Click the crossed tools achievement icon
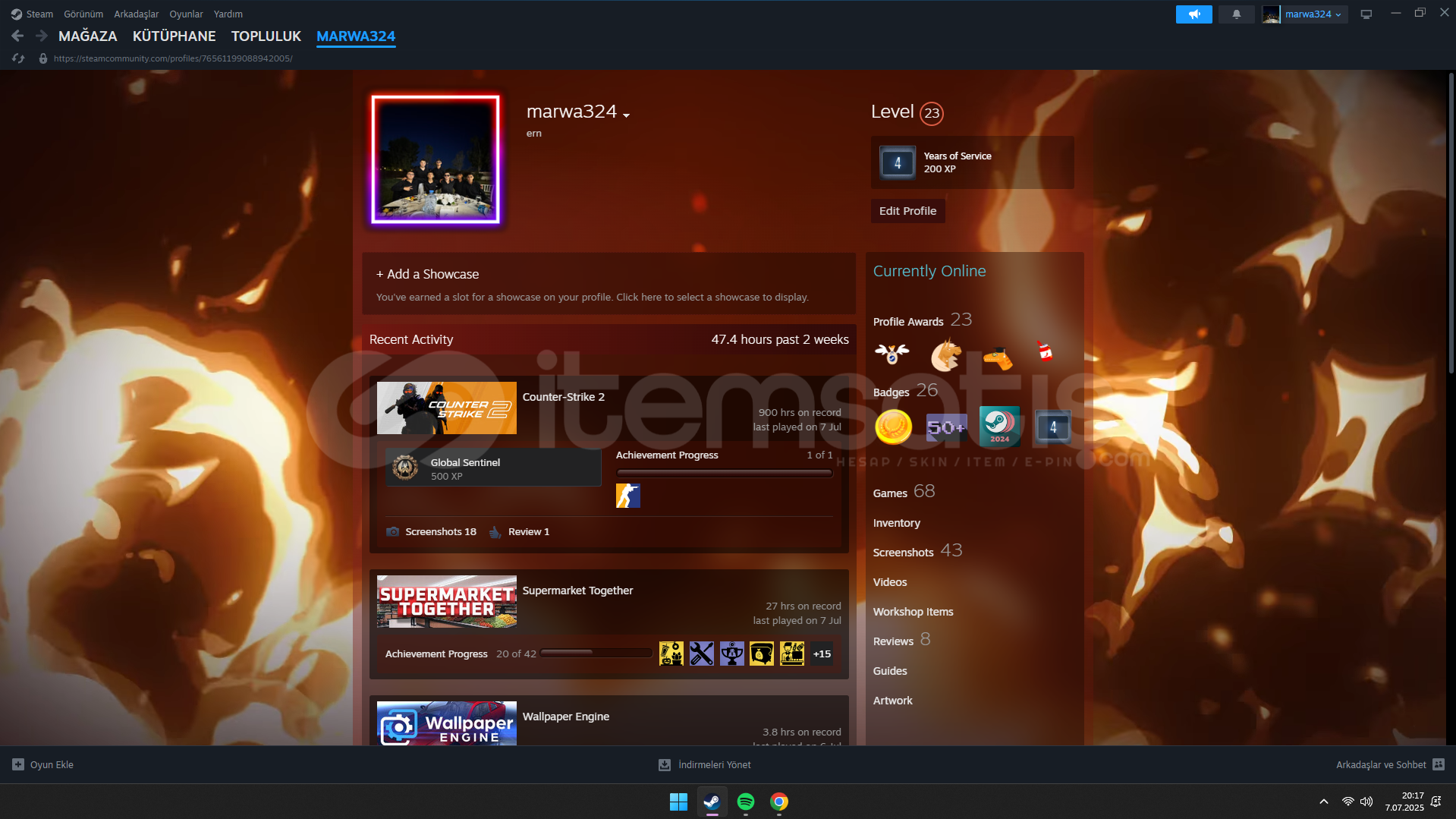The width and height of the screenshot is (1456, 819). pos(702,654)
